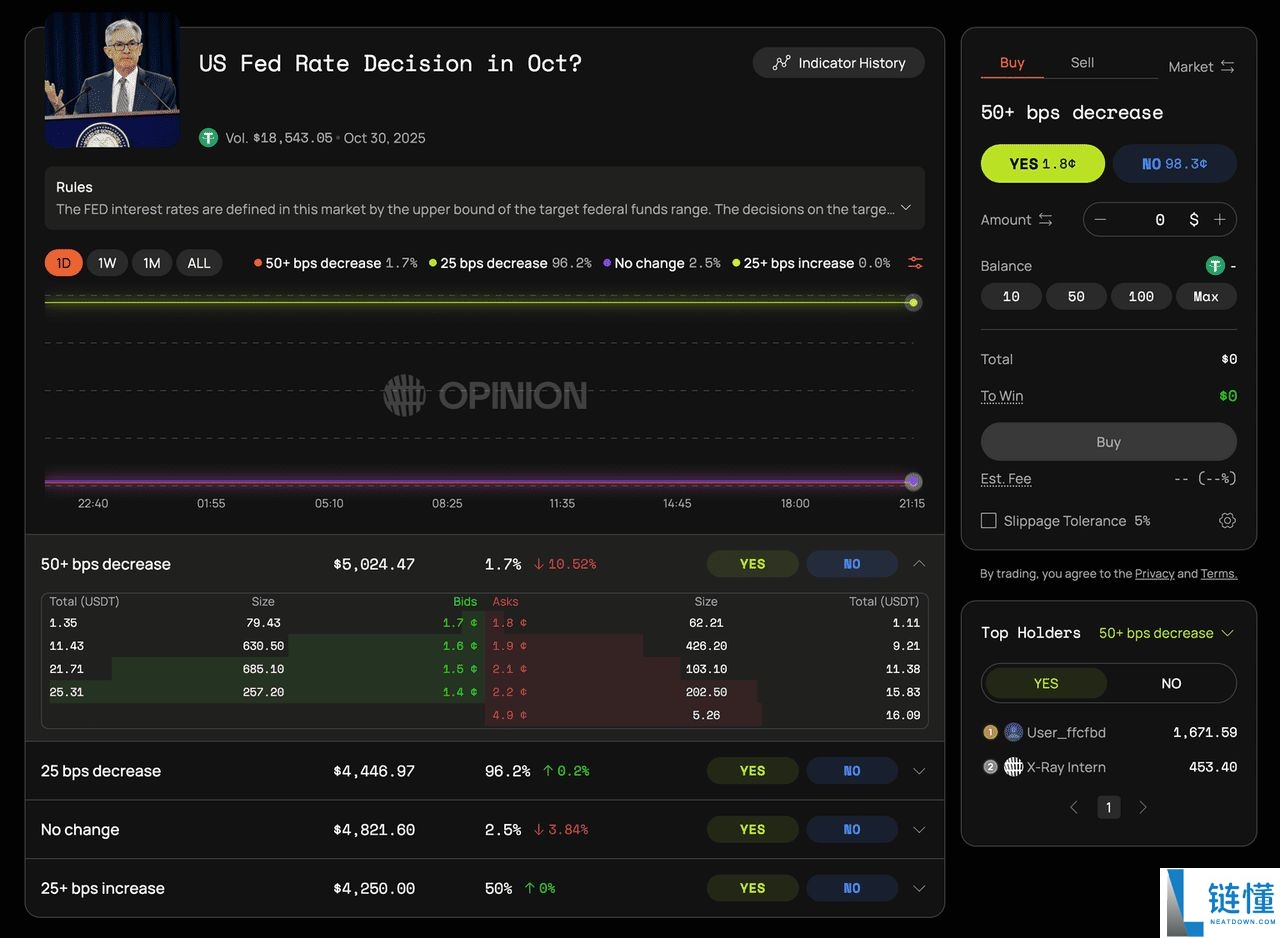Enable the Slippage Tolerance checkbox
Screen dimensions: 1280x938
pos(989,521)
